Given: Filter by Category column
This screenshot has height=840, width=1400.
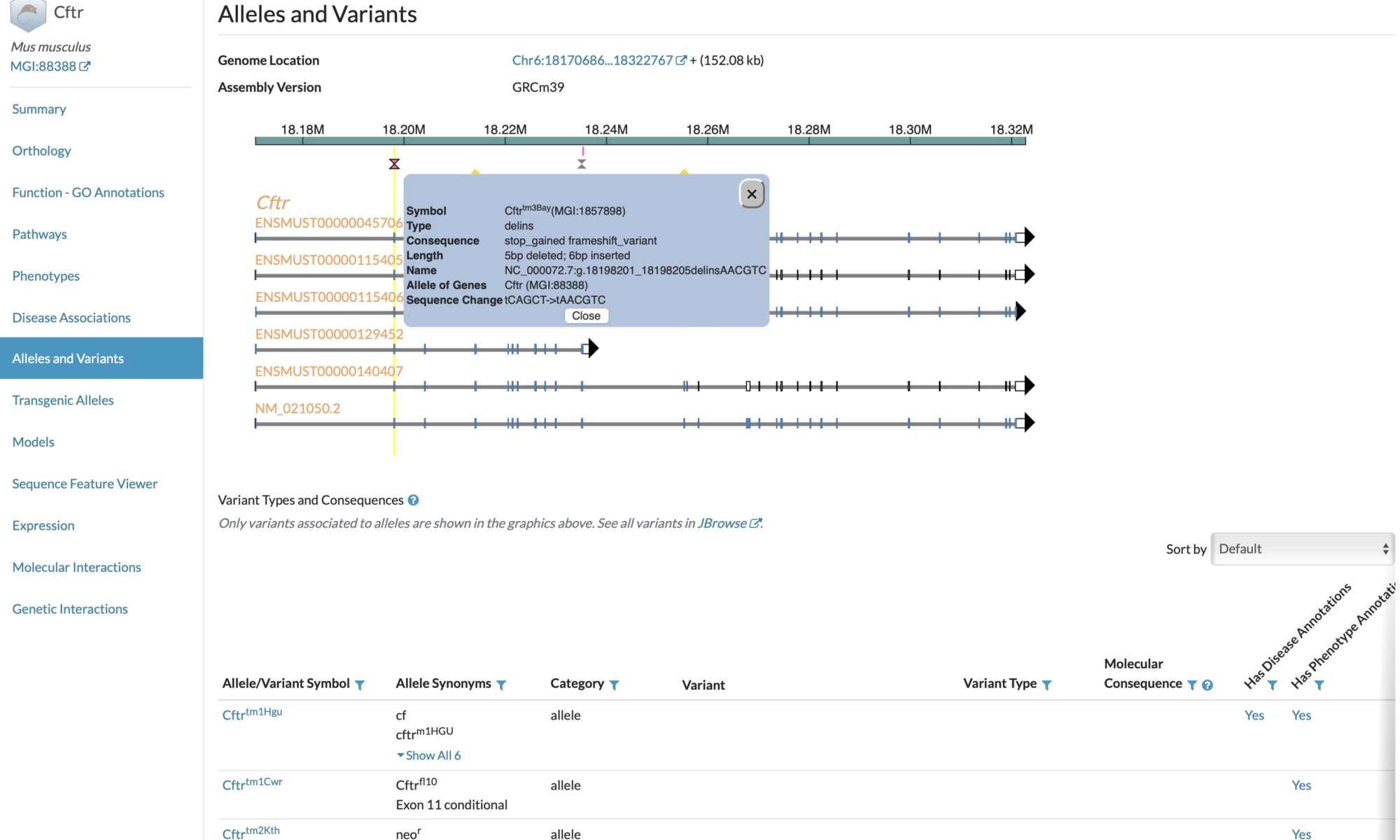Looking at the screenshot, I should tap(614, 685).
